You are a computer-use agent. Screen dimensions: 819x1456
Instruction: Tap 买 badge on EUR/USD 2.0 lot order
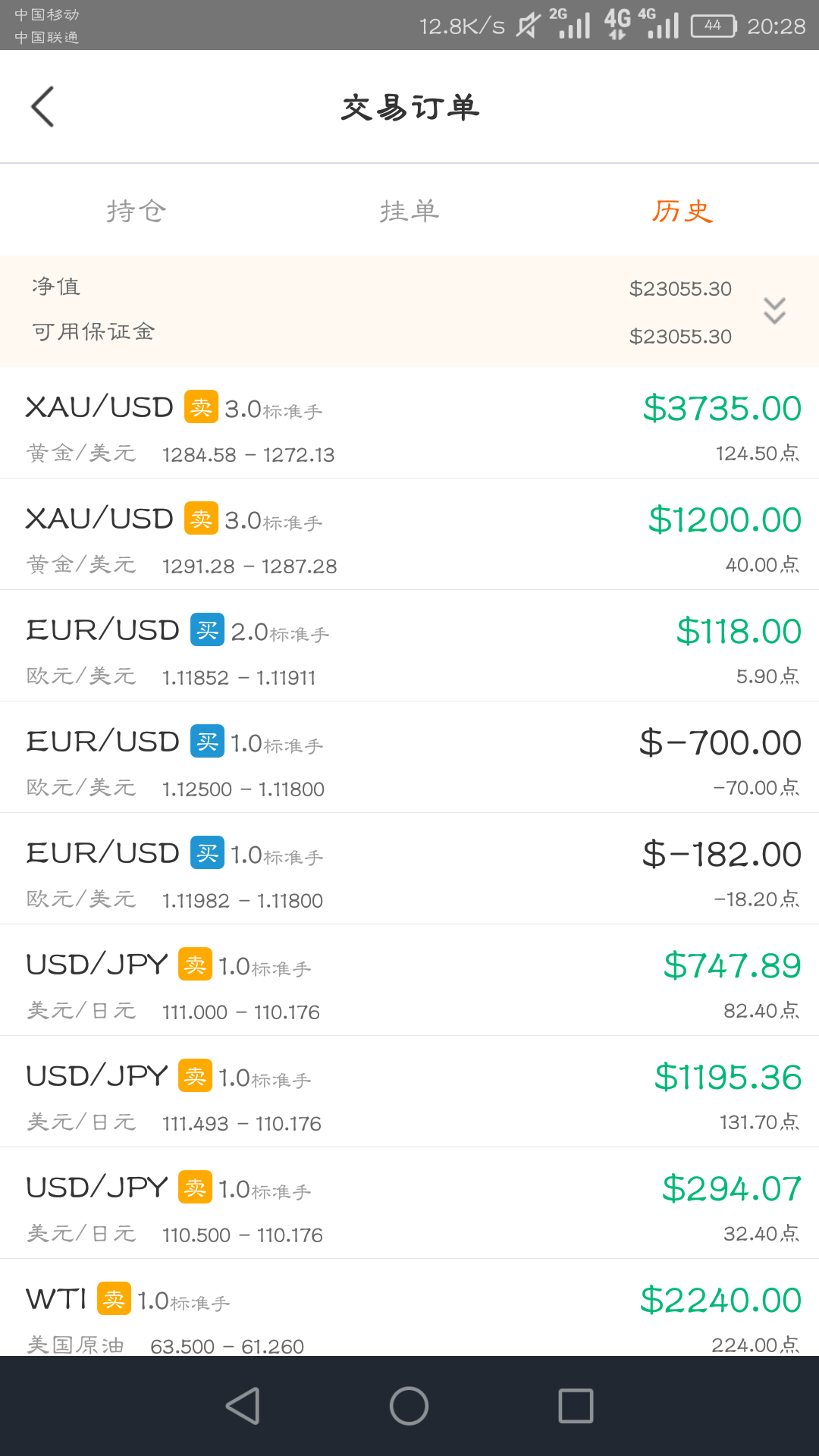[207, 629]
